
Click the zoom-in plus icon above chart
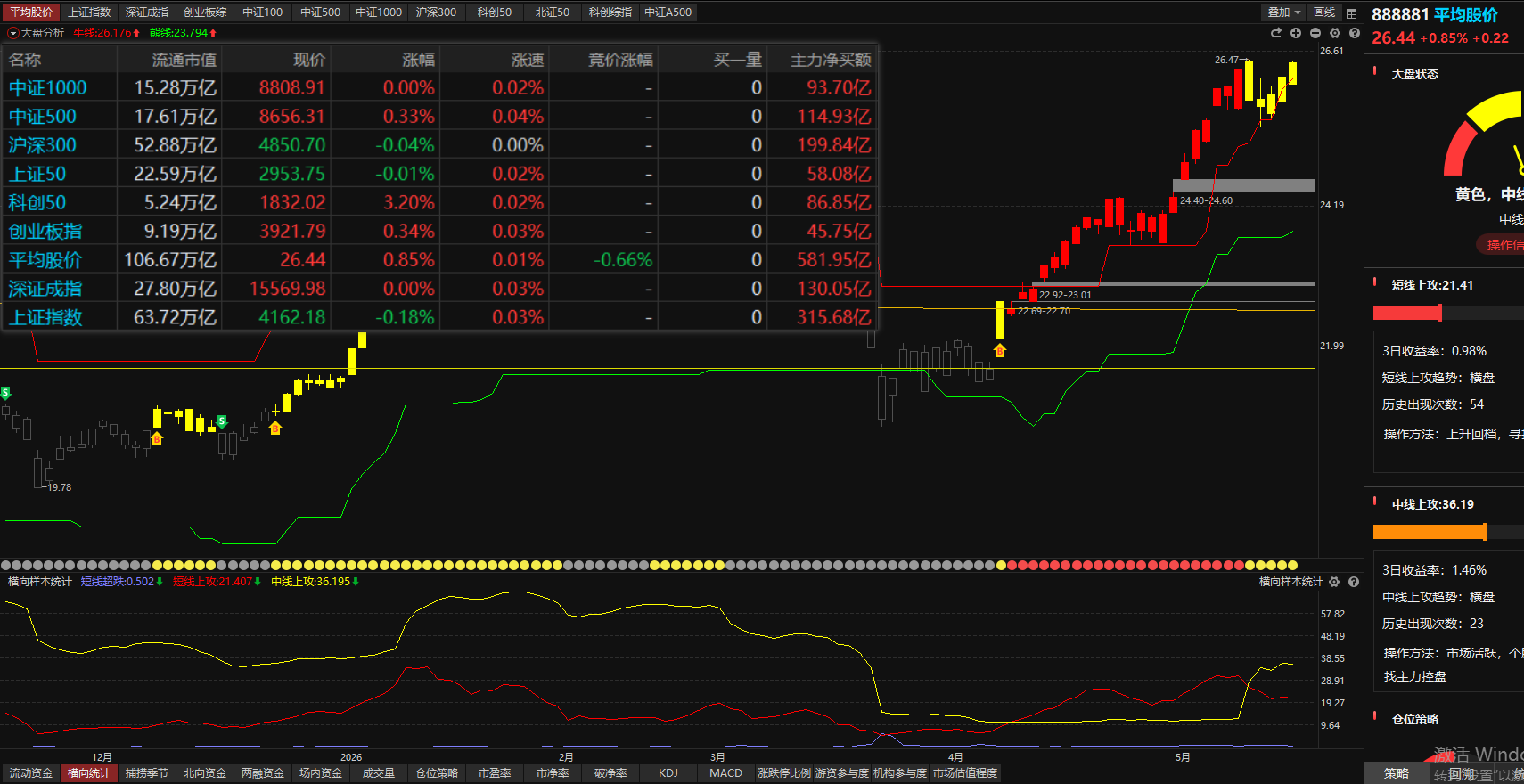click(x=1296, y=33)
